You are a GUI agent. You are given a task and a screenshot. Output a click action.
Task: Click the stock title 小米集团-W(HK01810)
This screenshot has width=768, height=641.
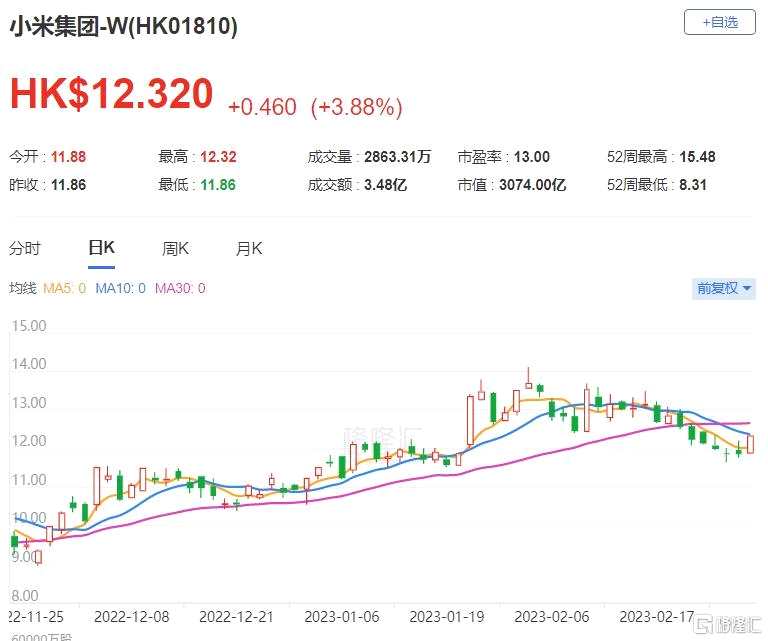pyautogui.click(x=123, y=25)
